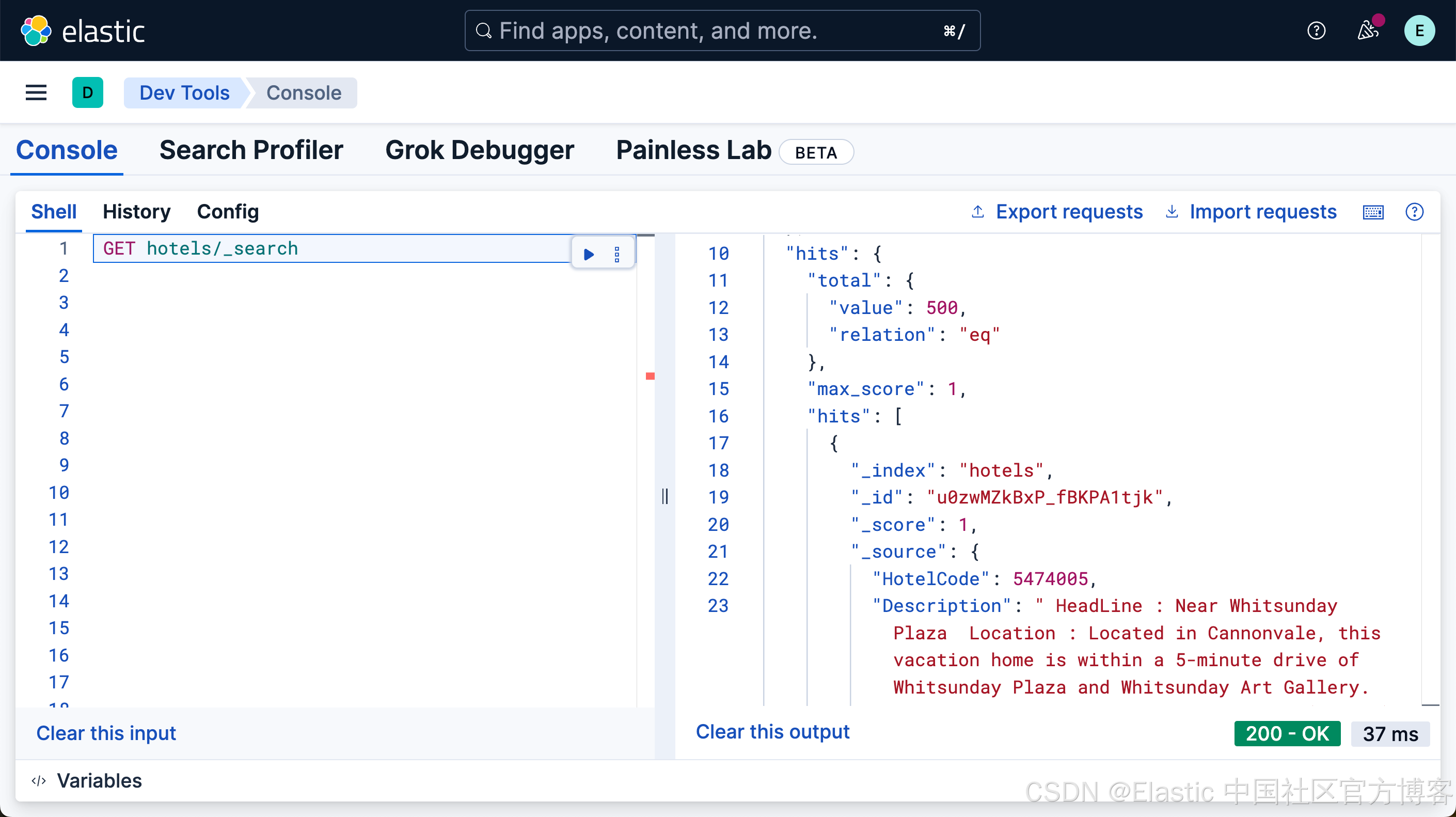Click output line "value": 500
This screenshot has width=1456, height=817.
(897, 308)
